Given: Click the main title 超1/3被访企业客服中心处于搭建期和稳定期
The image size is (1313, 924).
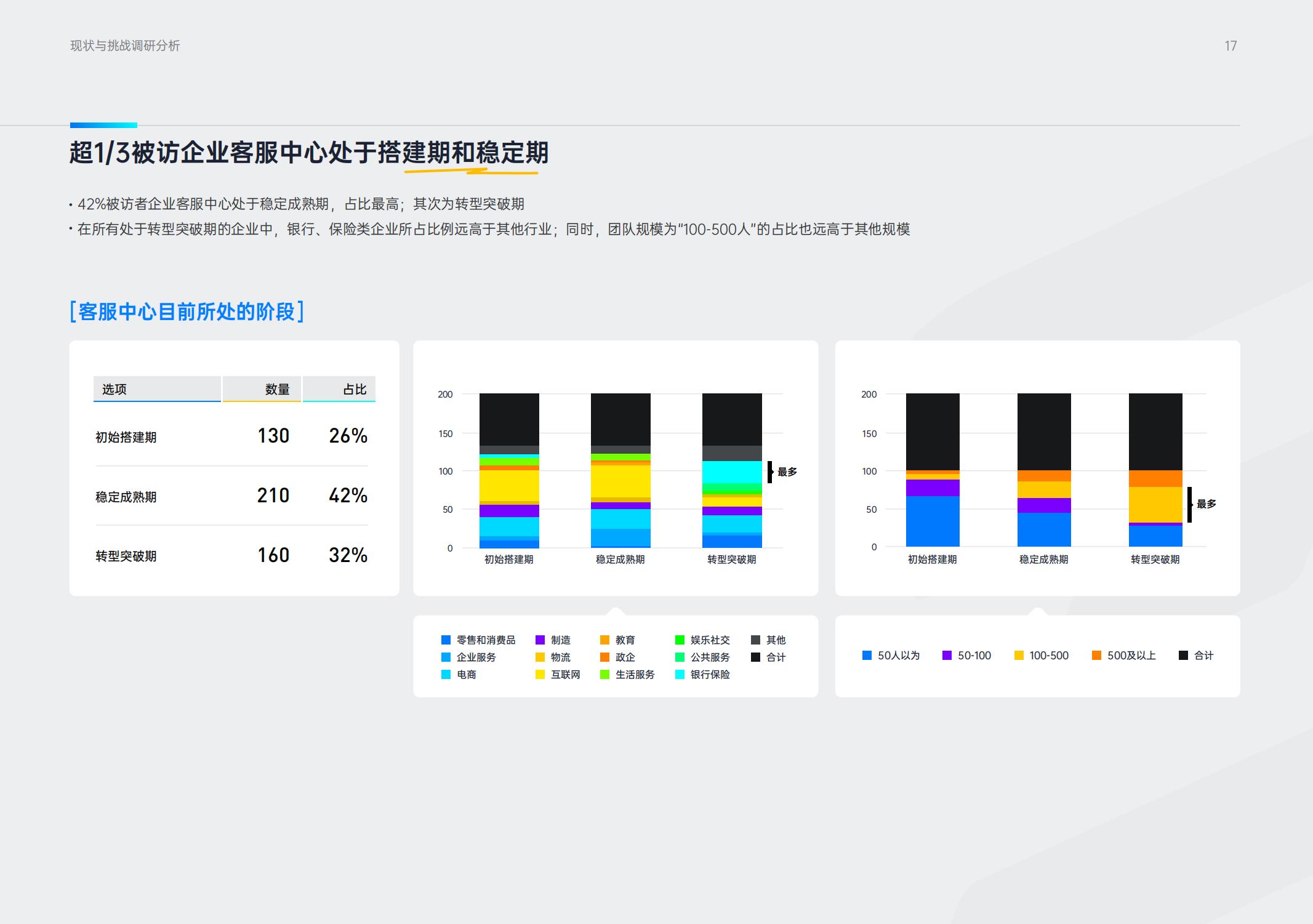Looking at the screenshot, I should click(309, 153).
